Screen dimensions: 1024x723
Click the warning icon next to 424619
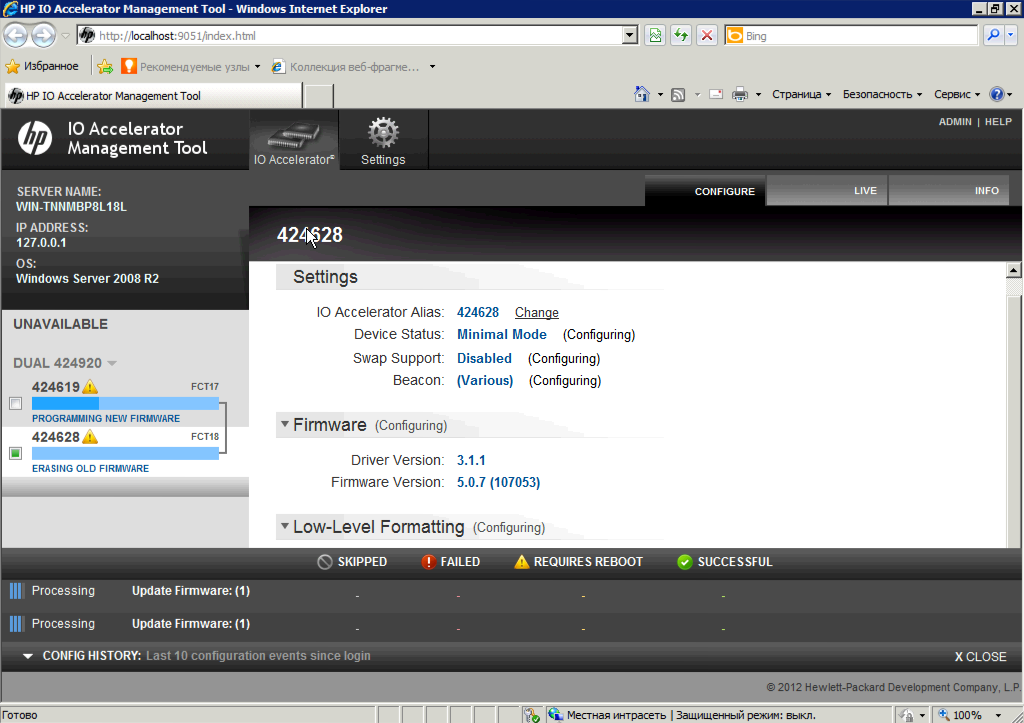point(90,387)
